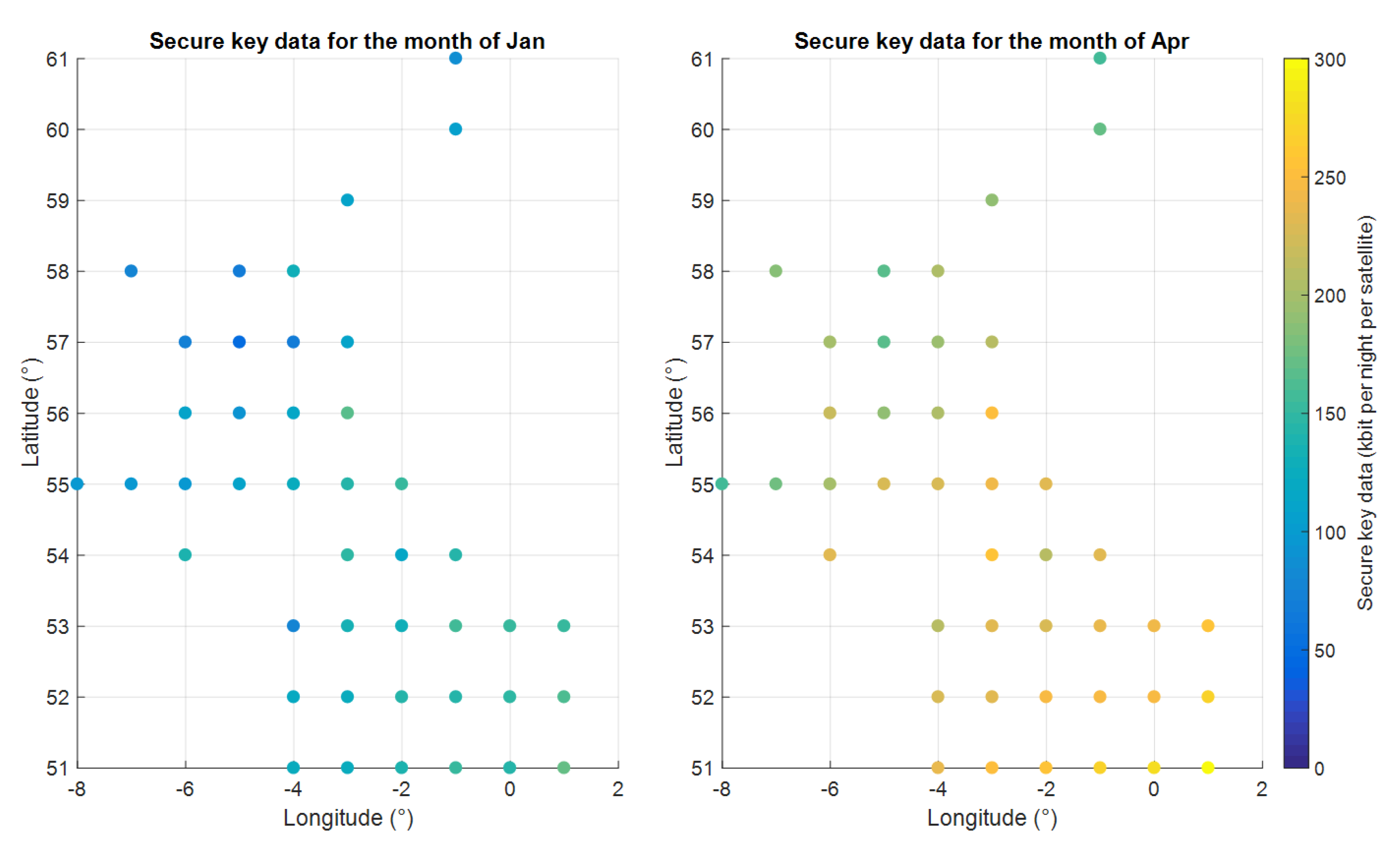1400x846 pixels.
Task: Select Apr data point at longitude -7, latitude 58
Action: click(776, 271)
